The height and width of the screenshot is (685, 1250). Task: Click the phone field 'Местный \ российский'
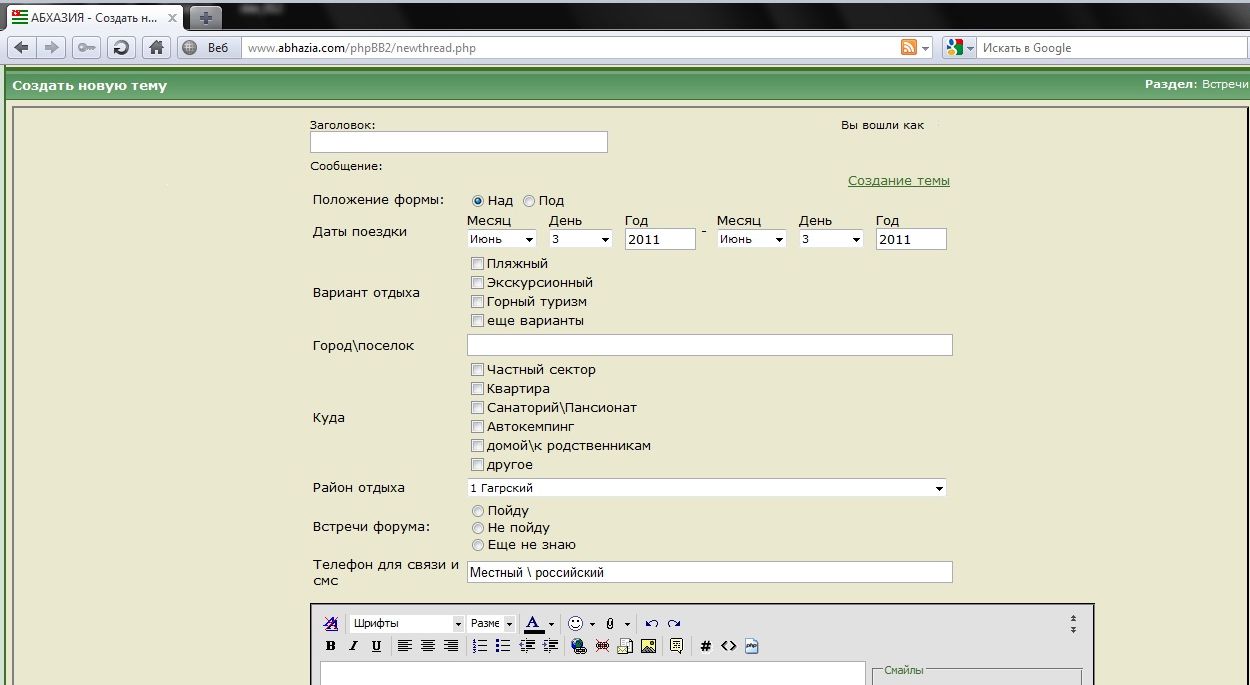[710, 572]
